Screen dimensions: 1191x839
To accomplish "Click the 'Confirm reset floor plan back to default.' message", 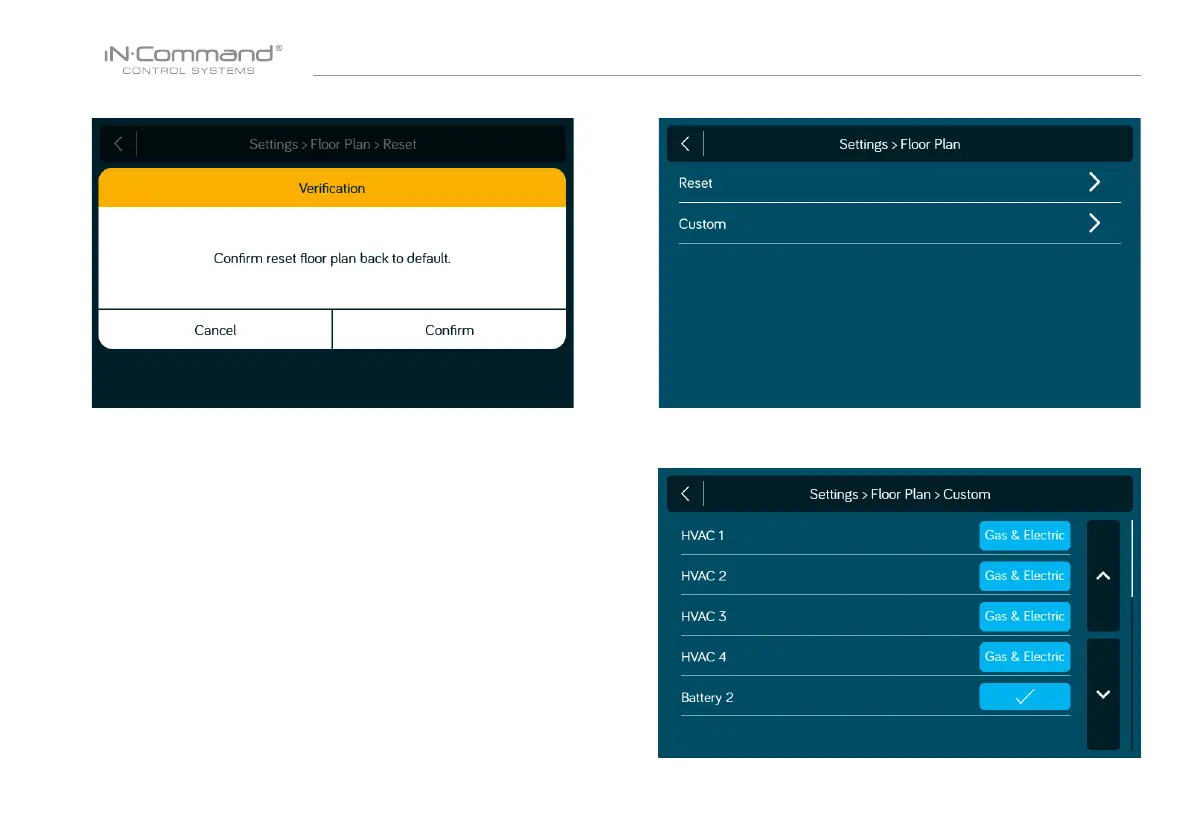I will 332,258.
